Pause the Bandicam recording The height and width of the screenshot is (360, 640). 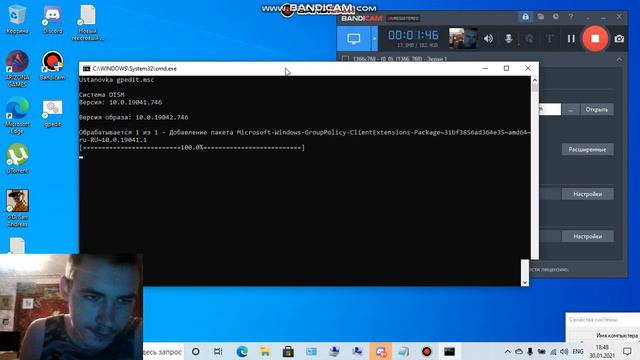coord(571,39)
